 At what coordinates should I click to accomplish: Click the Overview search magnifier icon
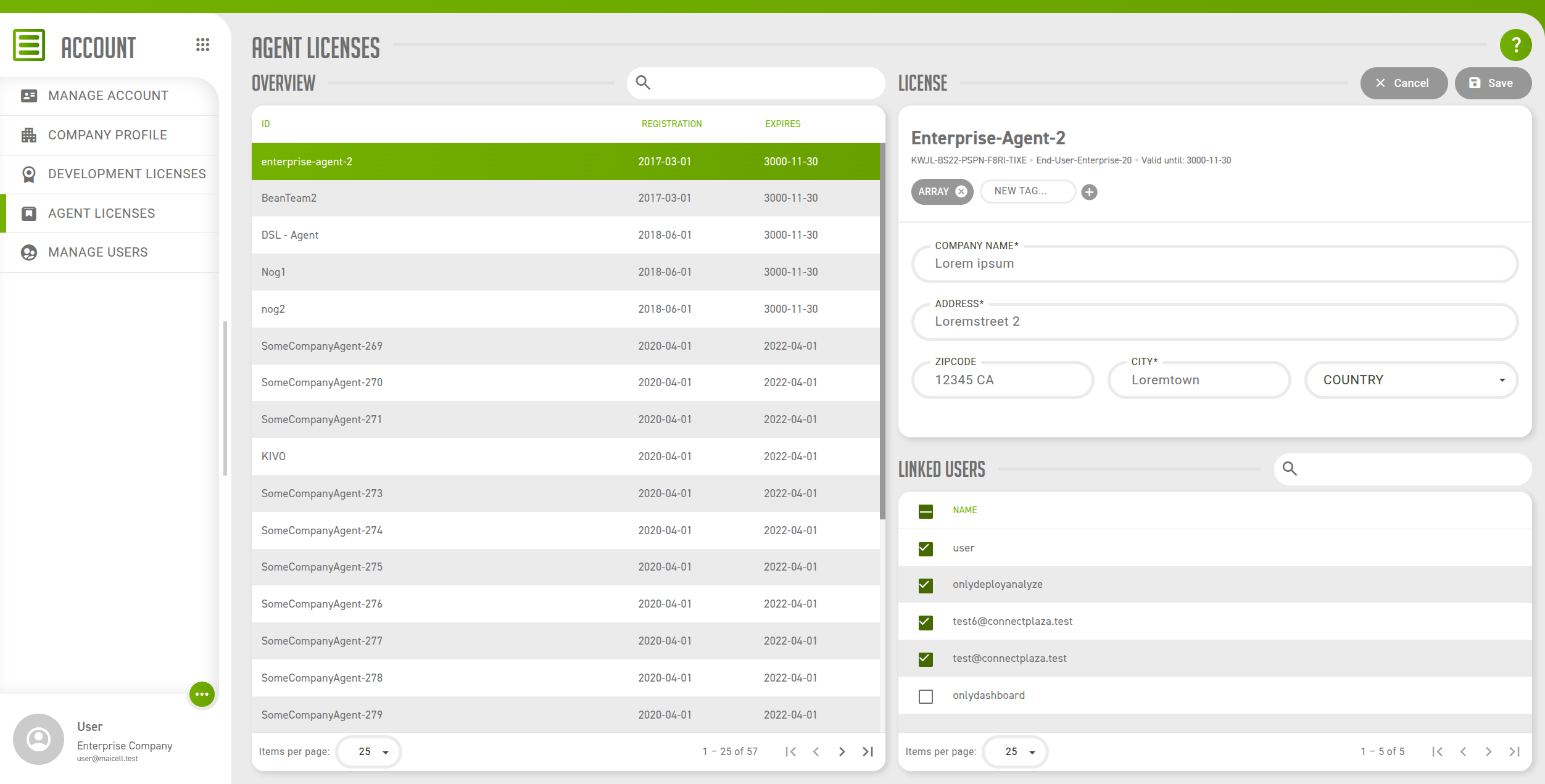[x=644, y=82]
